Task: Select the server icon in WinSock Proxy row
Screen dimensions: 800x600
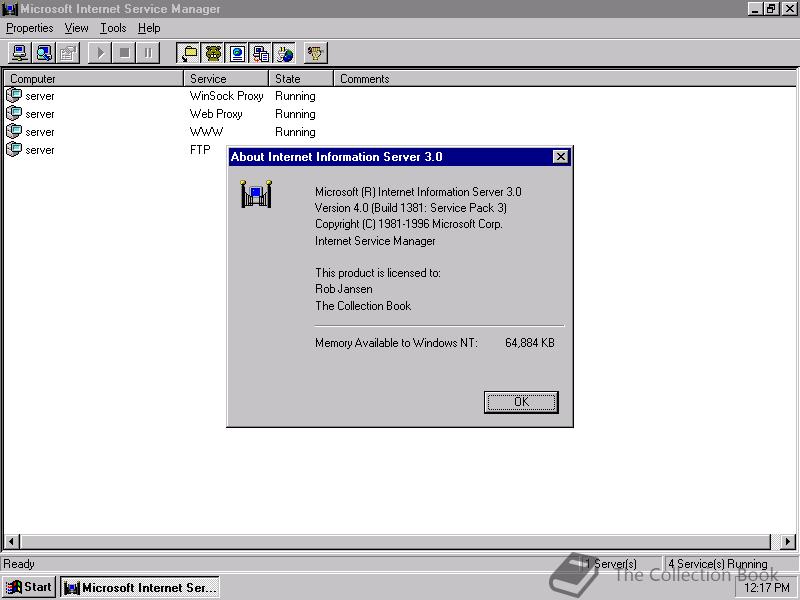Action: click(14, 95)
